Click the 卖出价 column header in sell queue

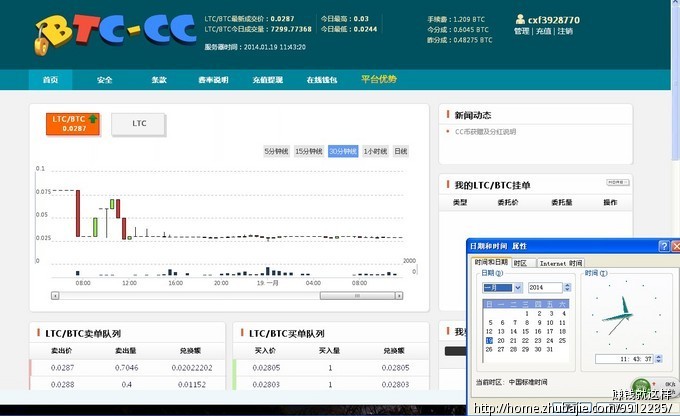tap(62, 350)
